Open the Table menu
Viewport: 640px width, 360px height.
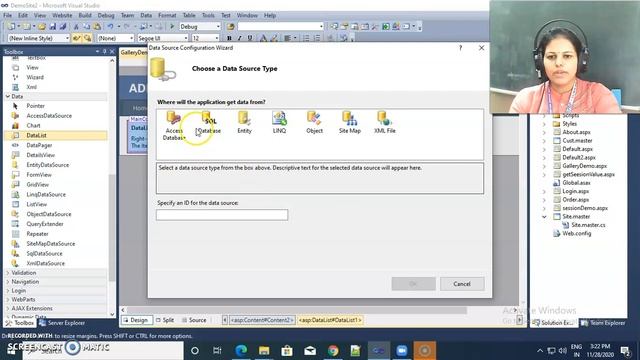tap(189, 15)
